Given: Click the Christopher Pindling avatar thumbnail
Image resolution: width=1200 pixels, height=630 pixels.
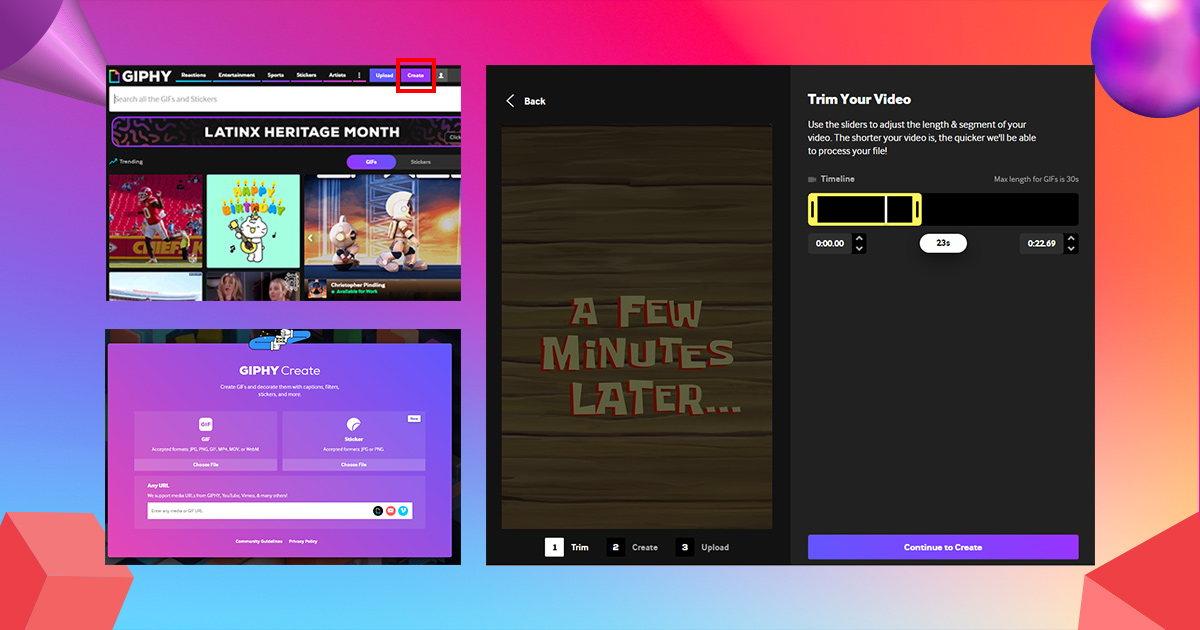Looking at the screenshot, I should click(x=316, y=288).
